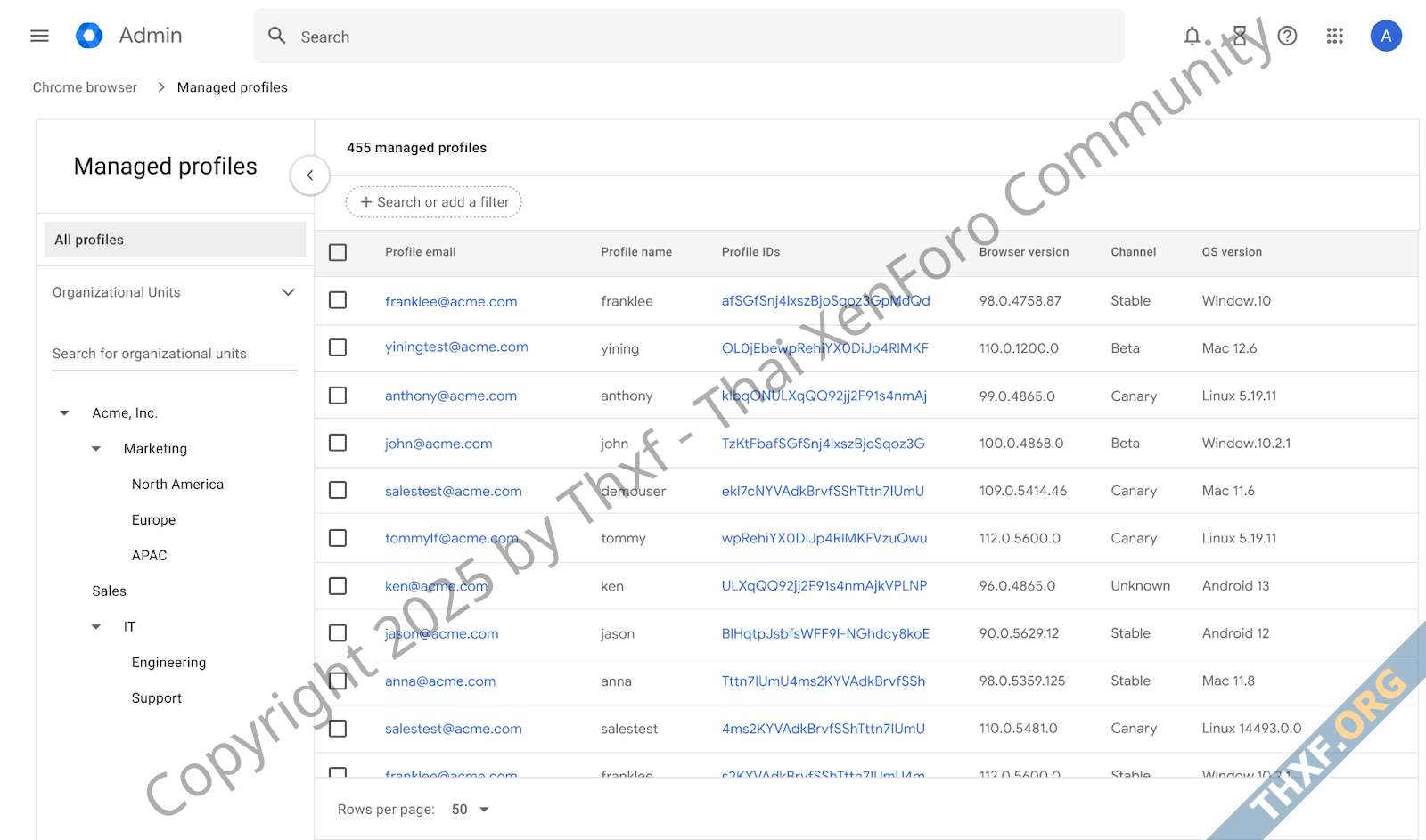Select Sales organizational unit
1426x840 pixels.
click(109, 591)
